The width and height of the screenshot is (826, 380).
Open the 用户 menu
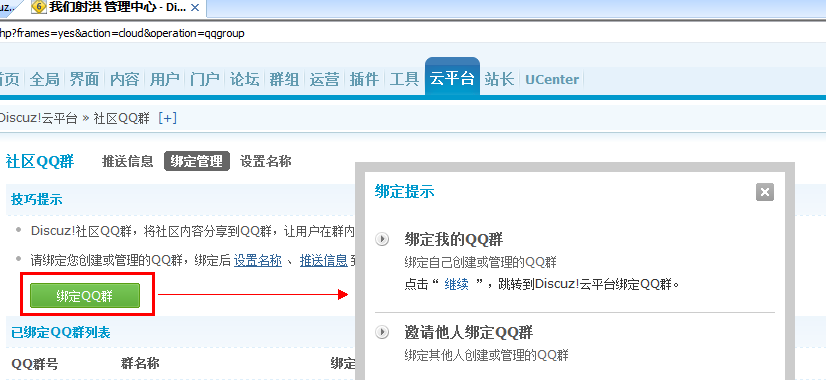coord(164,80)
